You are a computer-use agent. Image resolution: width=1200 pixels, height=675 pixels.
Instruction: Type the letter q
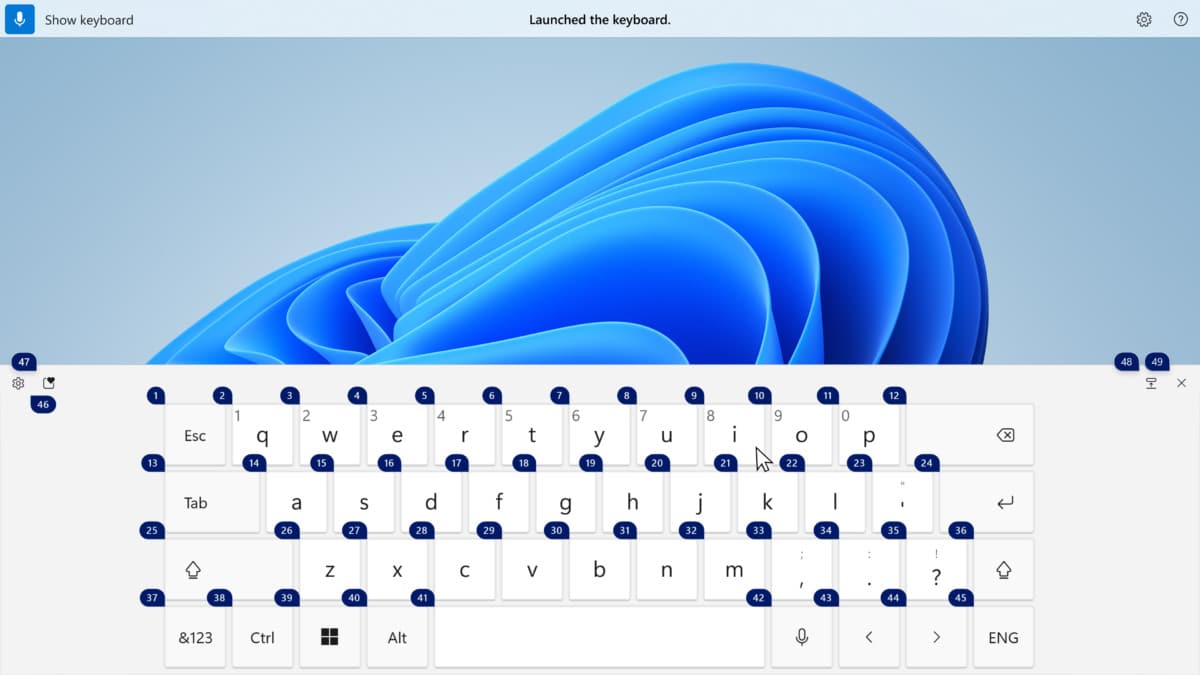click(262, 436)
